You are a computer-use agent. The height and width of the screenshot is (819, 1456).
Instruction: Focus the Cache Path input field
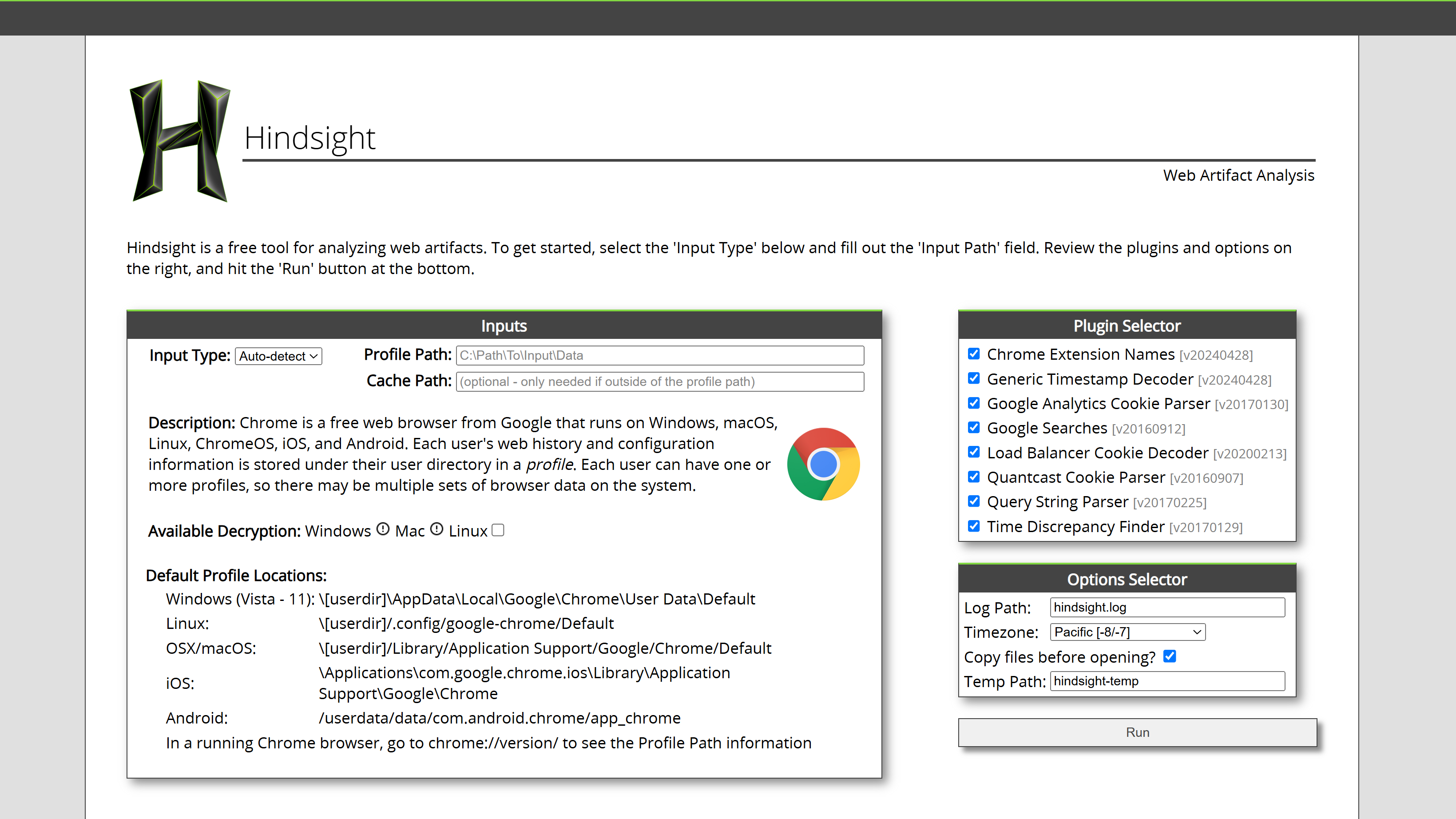click(659, 382)
